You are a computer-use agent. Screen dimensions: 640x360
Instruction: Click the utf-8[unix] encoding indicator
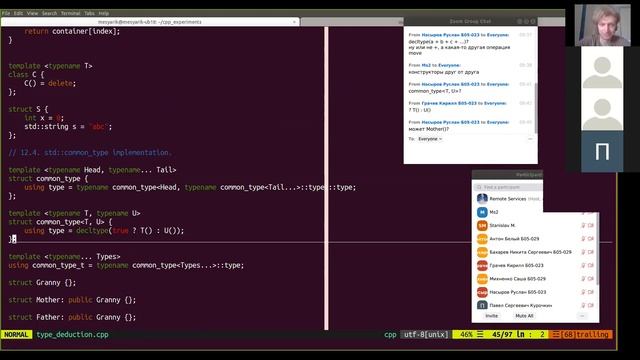[x=426, y=334]
